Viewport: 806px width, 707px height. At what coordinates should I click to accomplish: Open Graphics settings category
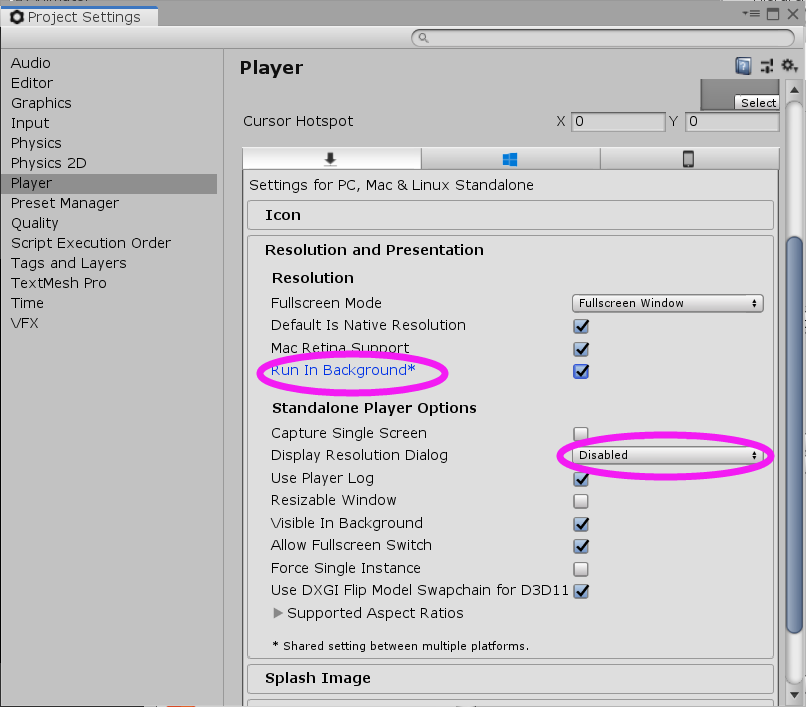(41, 103)
